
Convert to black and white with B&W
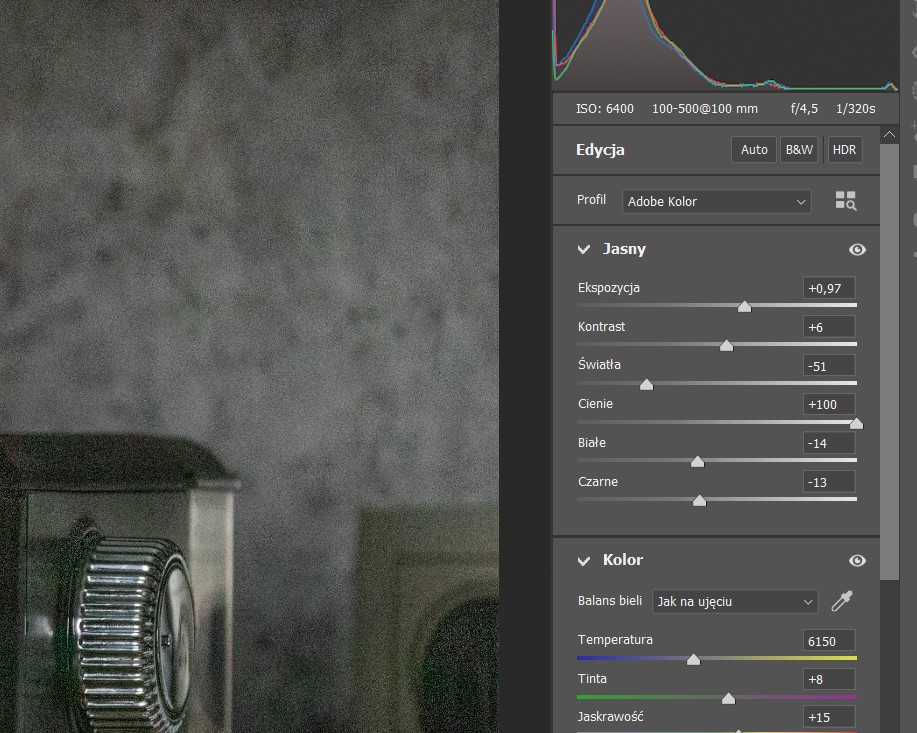point(799,150)
